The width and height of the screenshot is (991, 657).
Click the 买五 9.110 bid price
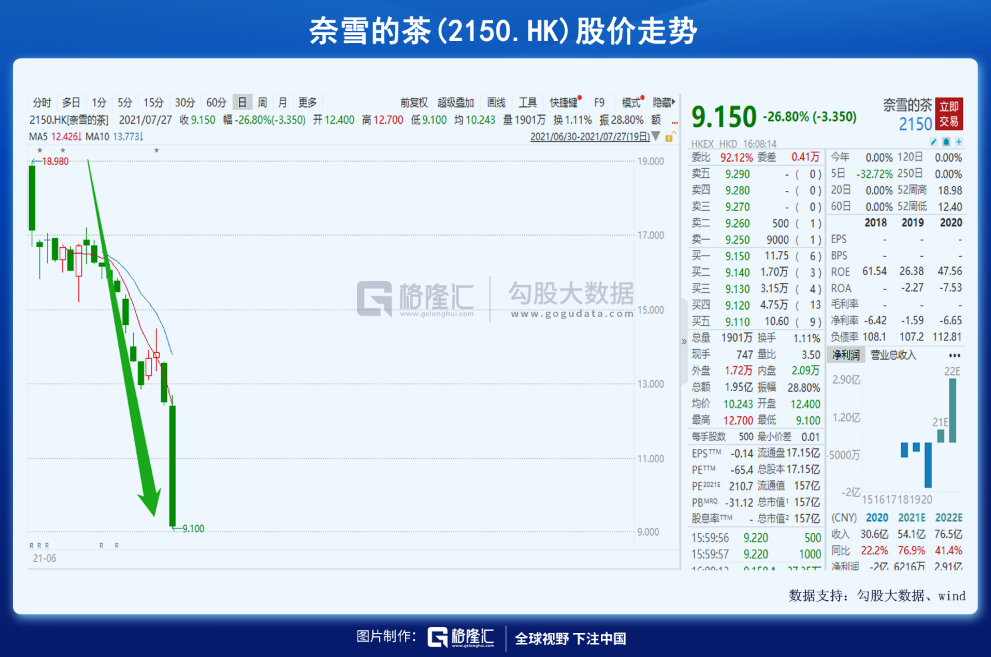(x=737, y=322)
